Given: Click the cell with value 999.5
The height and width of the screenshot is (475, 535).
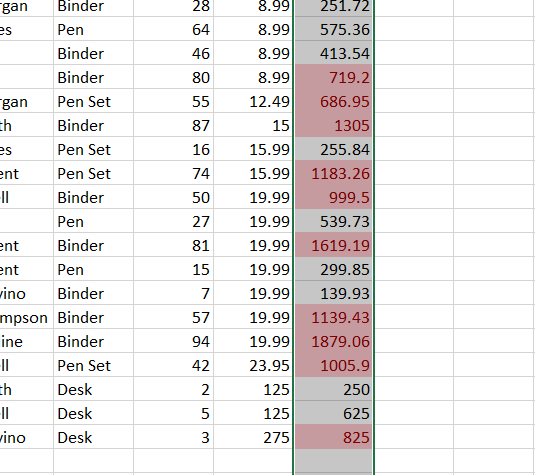Looking at the screenshot, I should tap(333, 197).
